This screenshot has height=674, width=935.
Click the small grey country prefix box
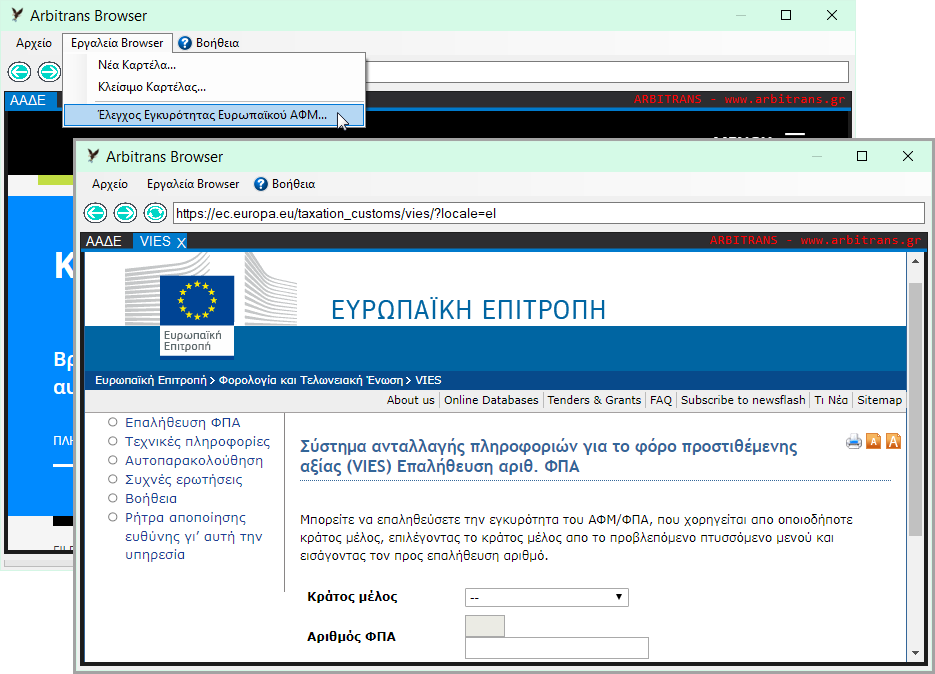tap(485, 626)
